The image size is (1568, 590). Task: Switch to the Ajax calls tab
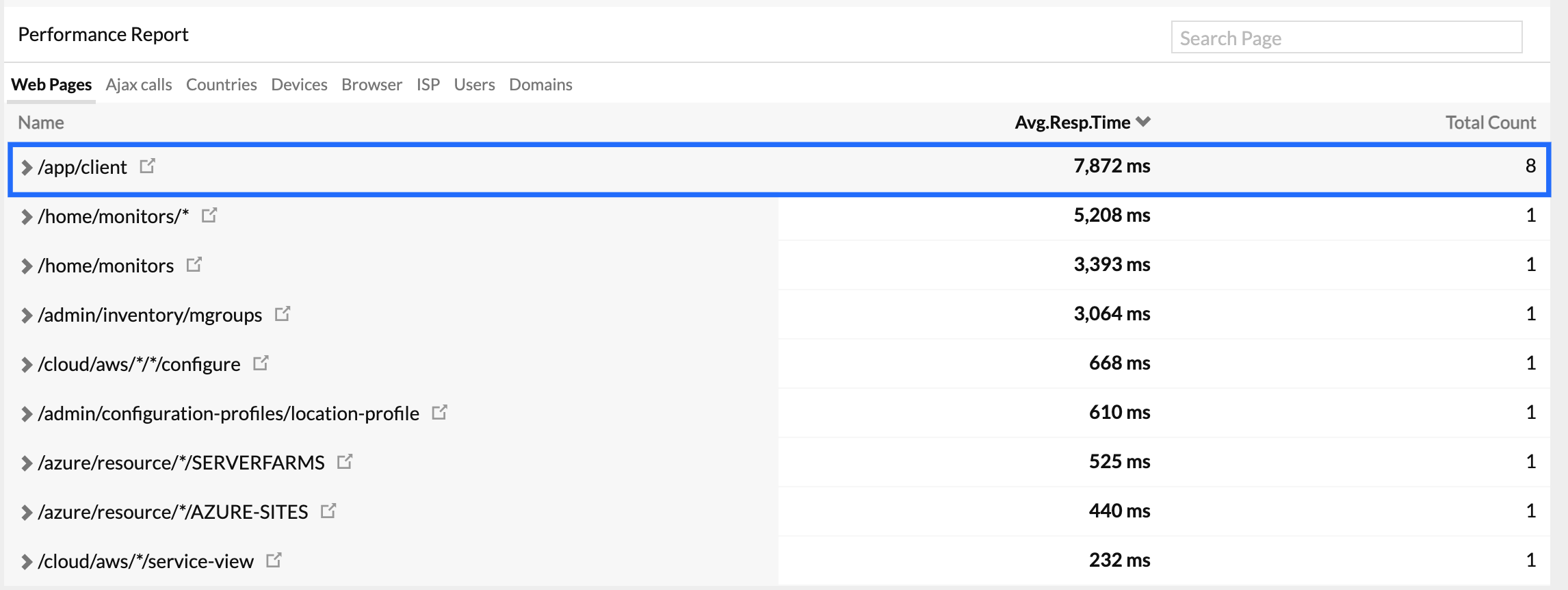pos(139,85)
